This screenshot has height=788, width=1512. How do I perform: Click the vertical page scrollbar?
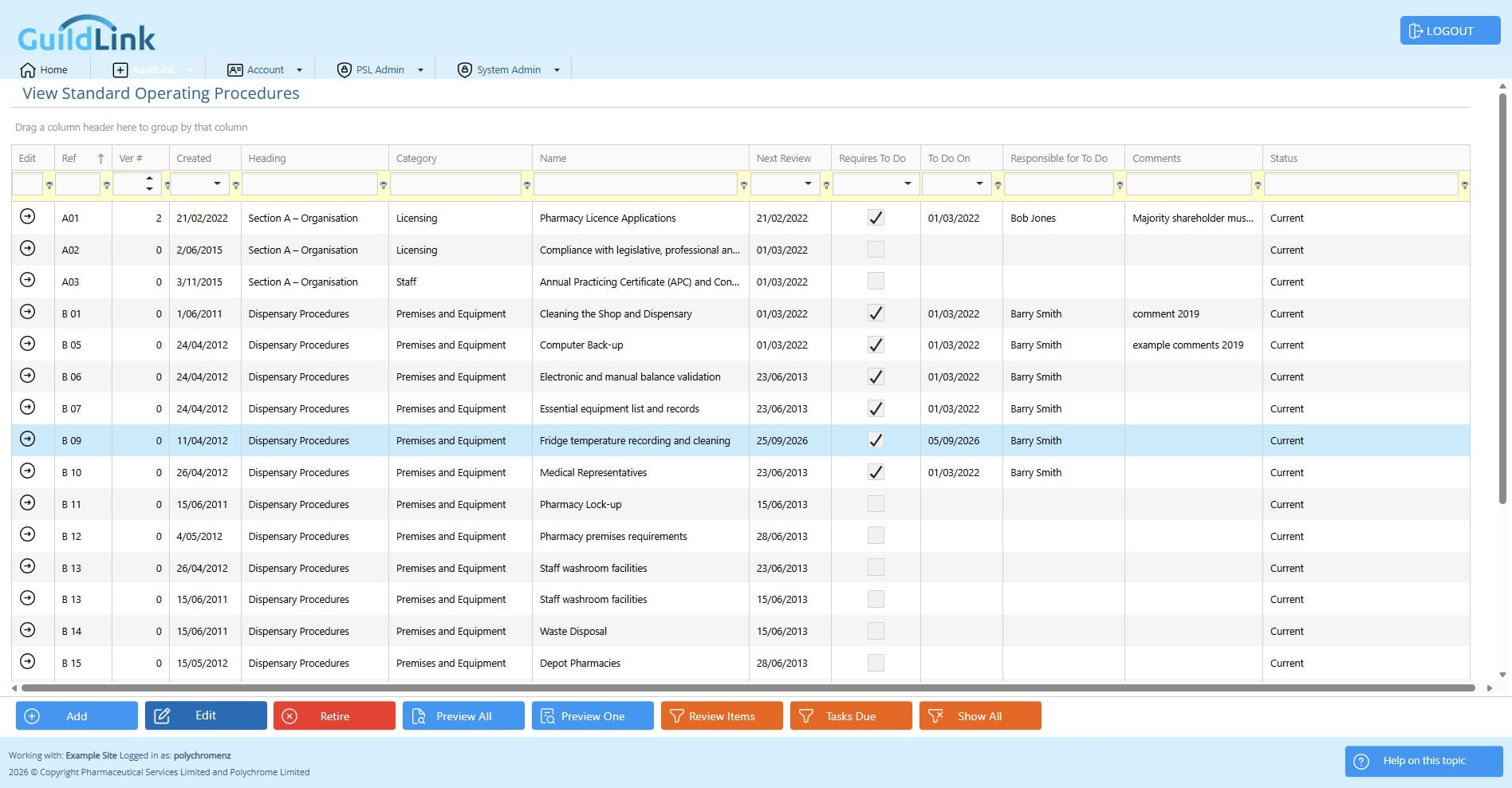(x=1502, y=299)
